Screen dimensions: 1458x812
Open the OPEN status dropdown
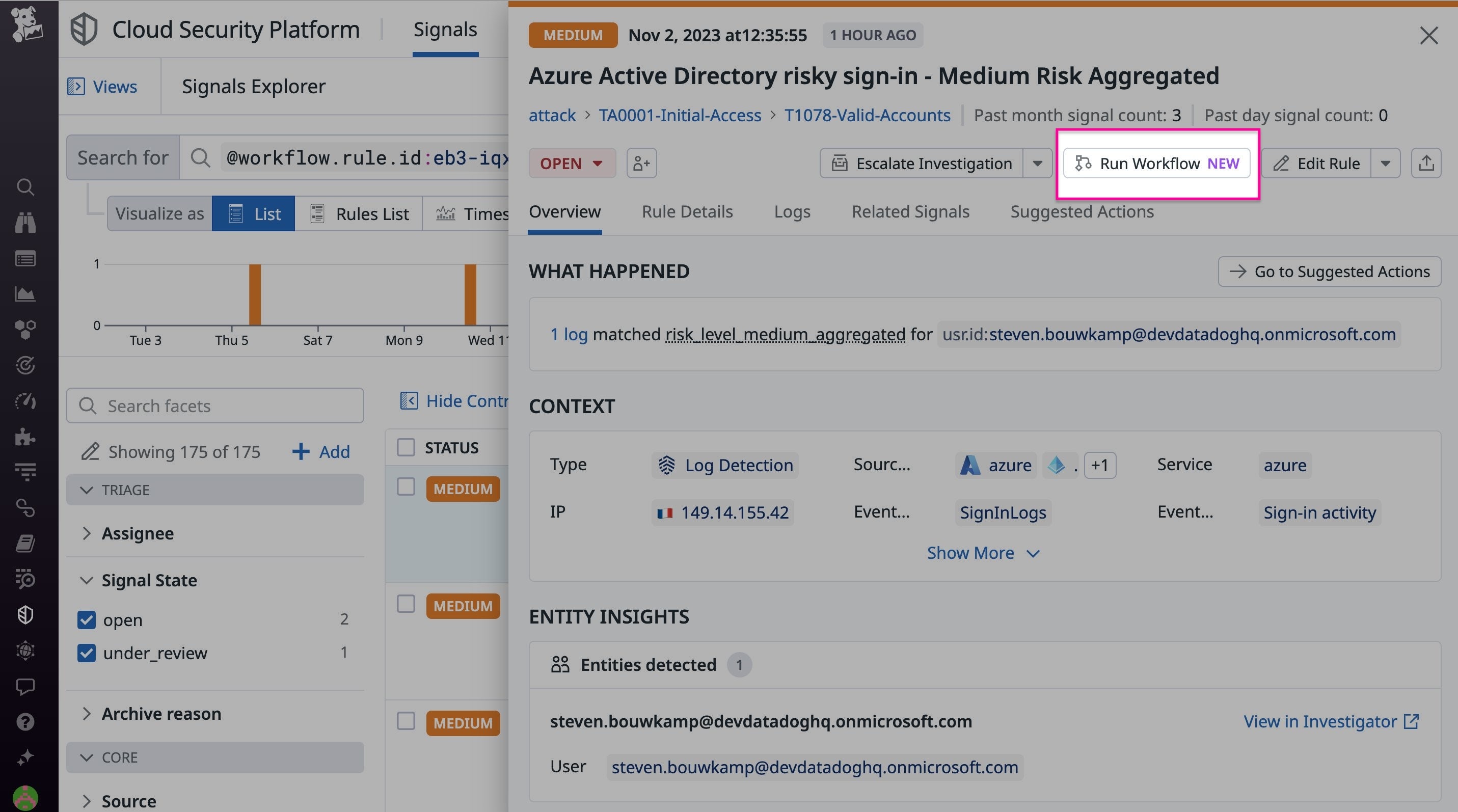click(x=572, y=163)
